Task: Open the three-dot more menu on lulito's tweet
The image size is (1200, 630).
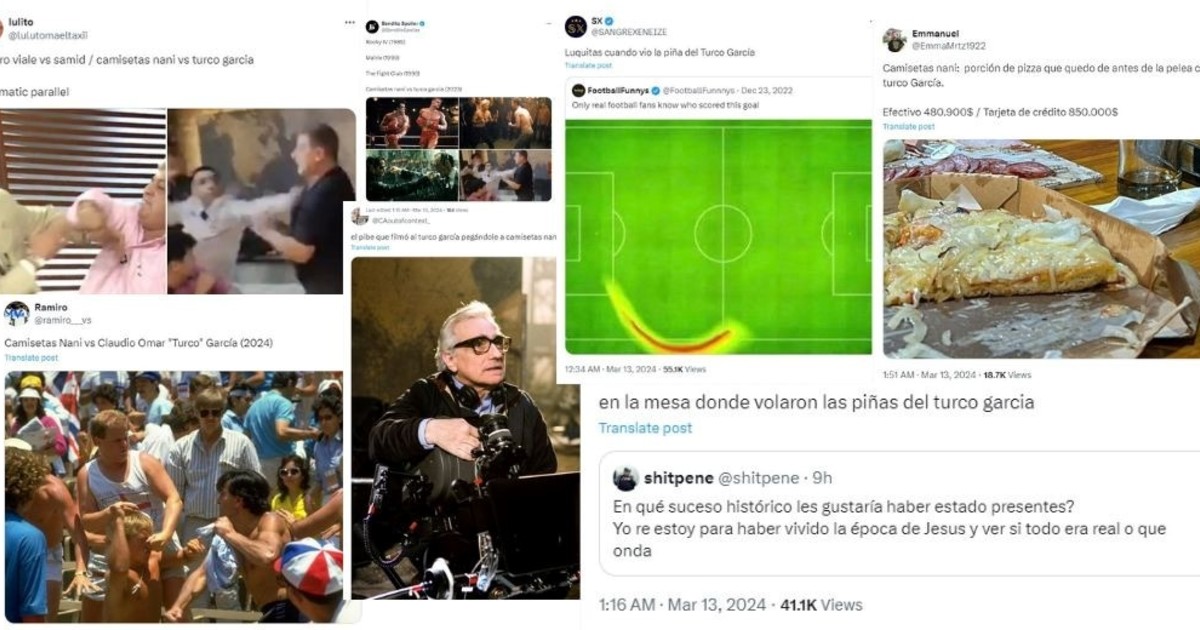Action: pos(349,22)
